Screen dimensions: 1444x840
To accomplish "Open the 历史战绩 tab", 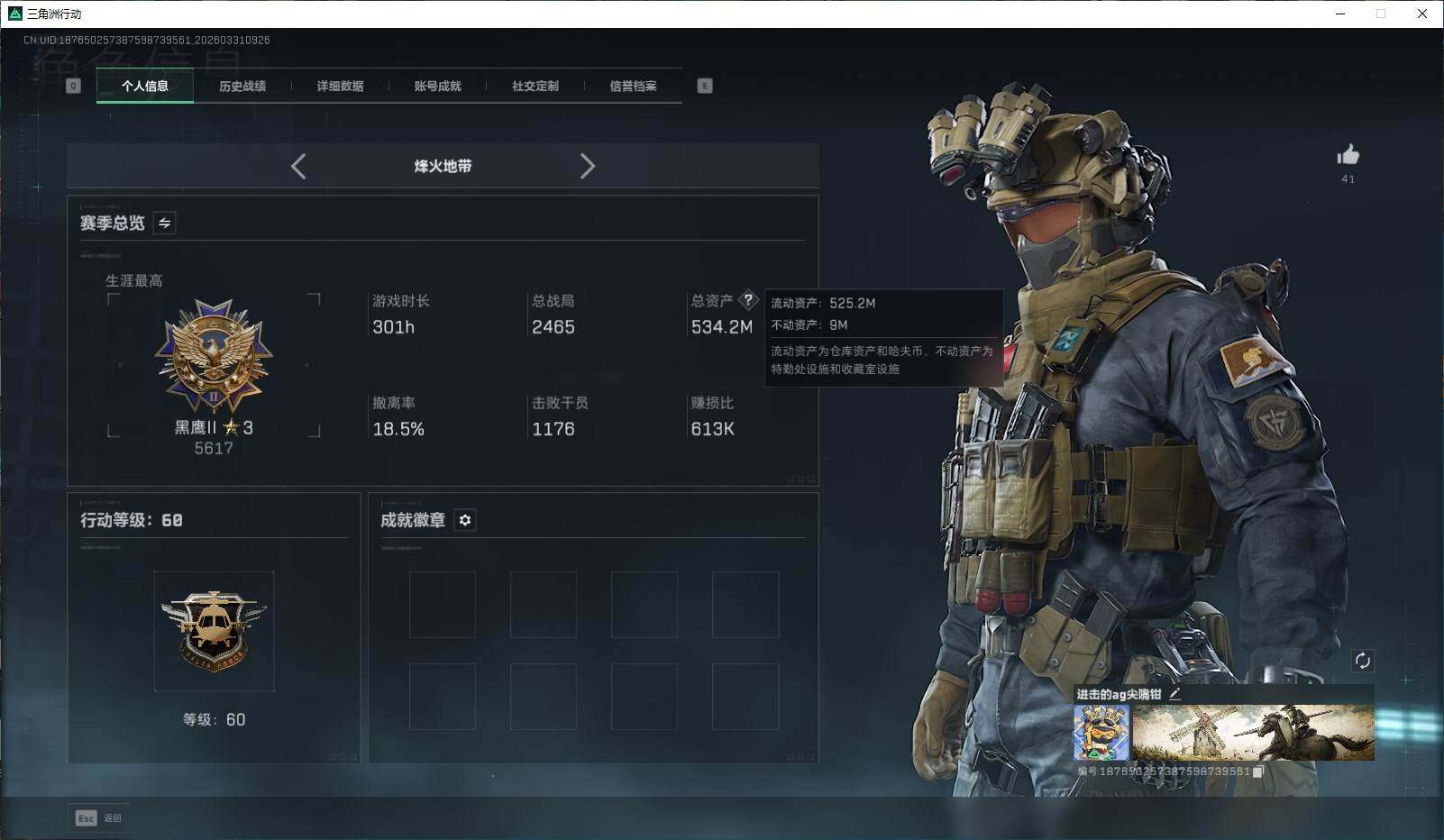I will point(242,86).
